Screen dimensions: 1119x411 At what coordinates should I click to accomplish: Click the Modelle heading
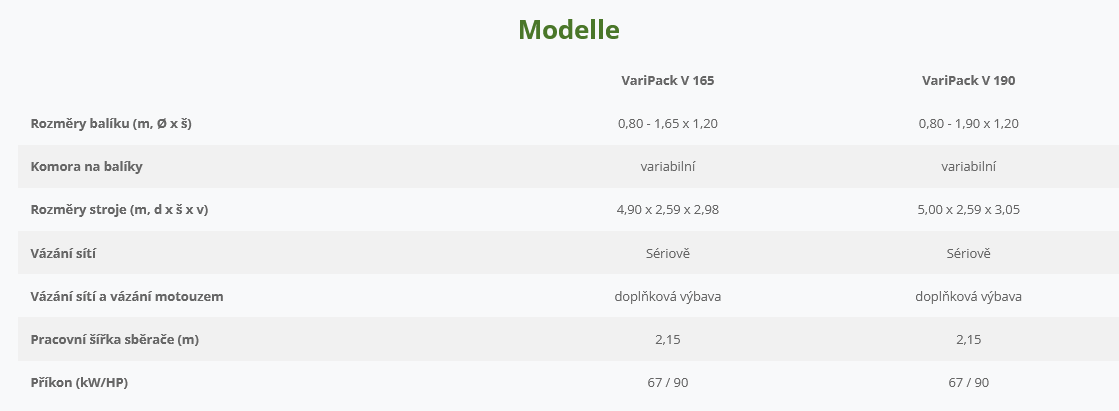click(569, 30)
